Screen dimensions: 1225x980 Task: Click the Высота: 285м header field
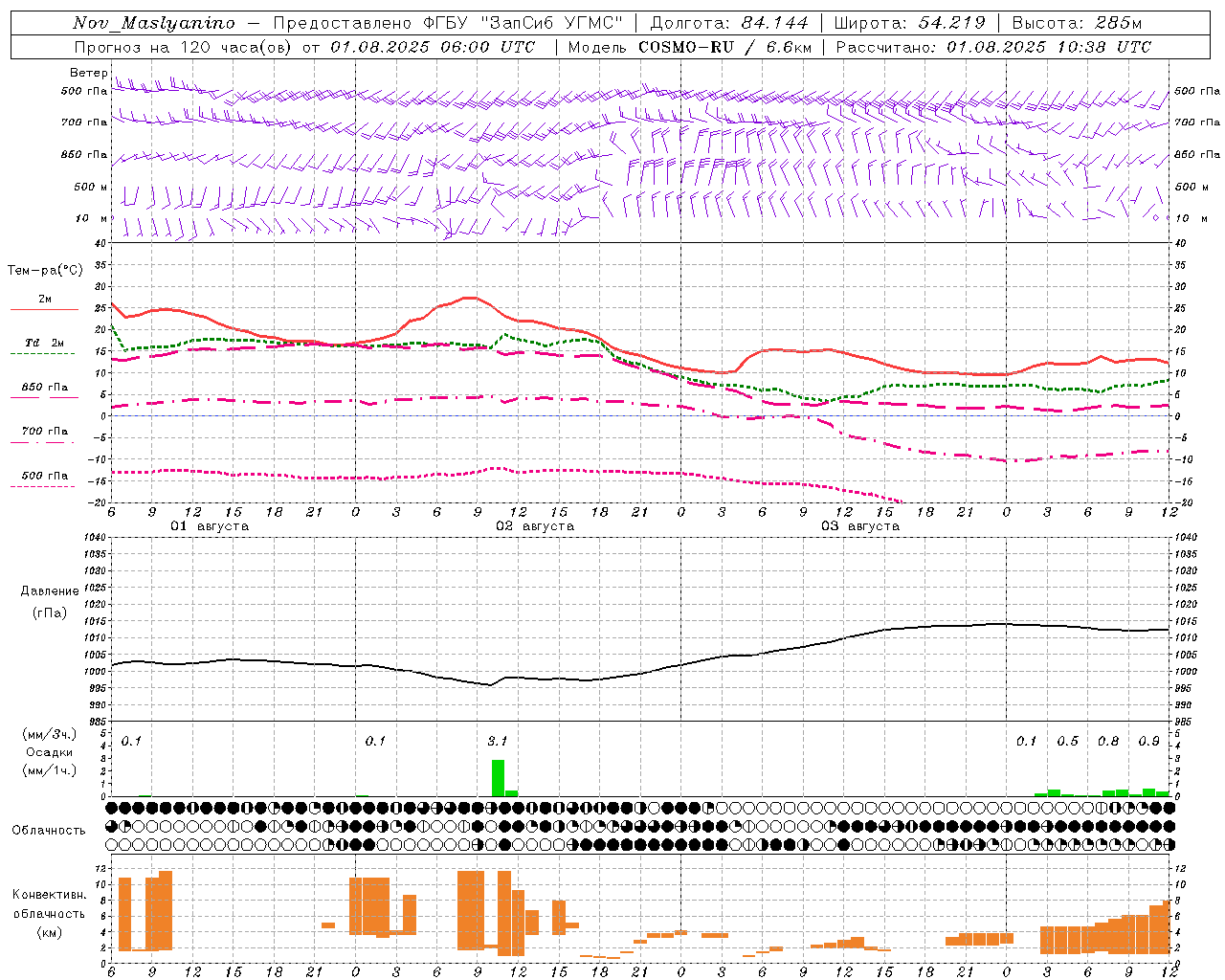click(x=1077, y=23)
